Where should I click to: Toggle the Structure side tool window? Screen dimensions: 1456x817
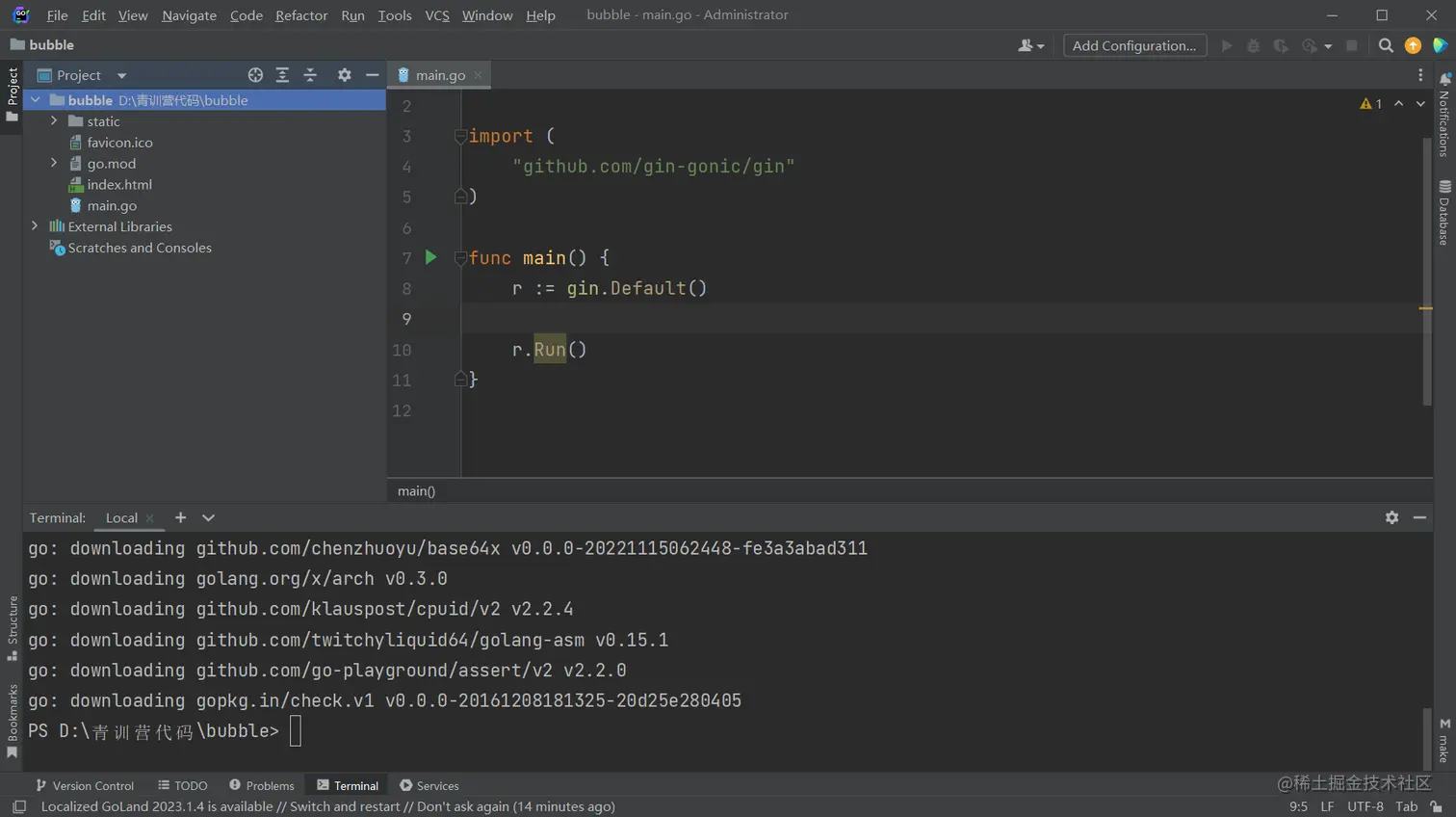click(12, 628)
